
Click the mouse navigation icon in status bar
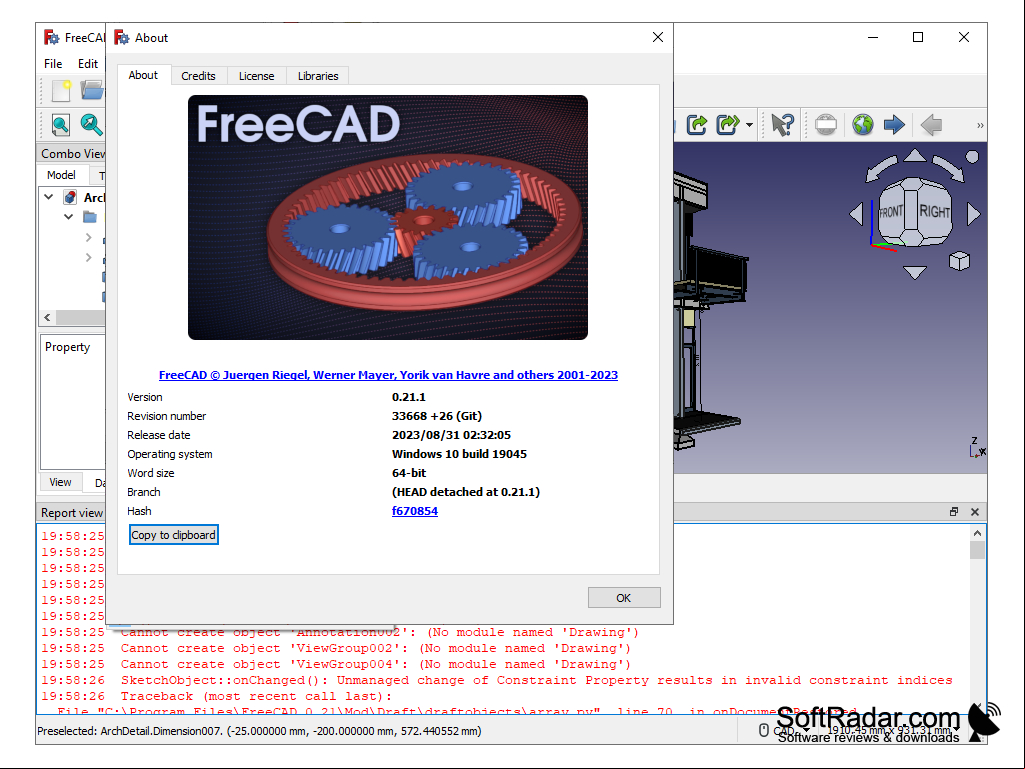pyautogui.click(x=764, y=730)
